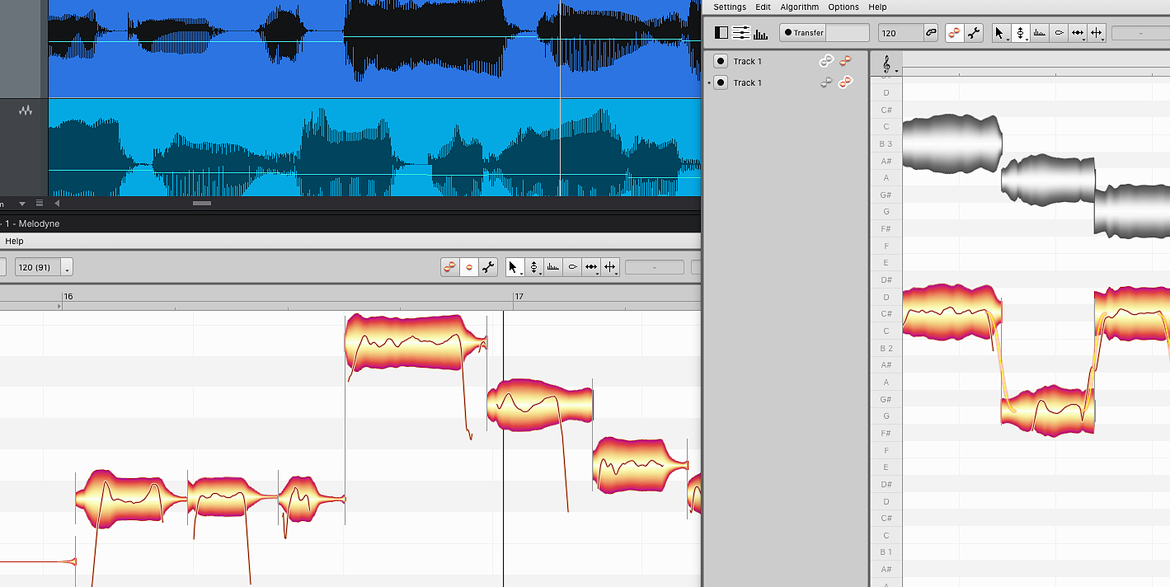
Task: Select the second Track 1 name
Action: [748, 83]
